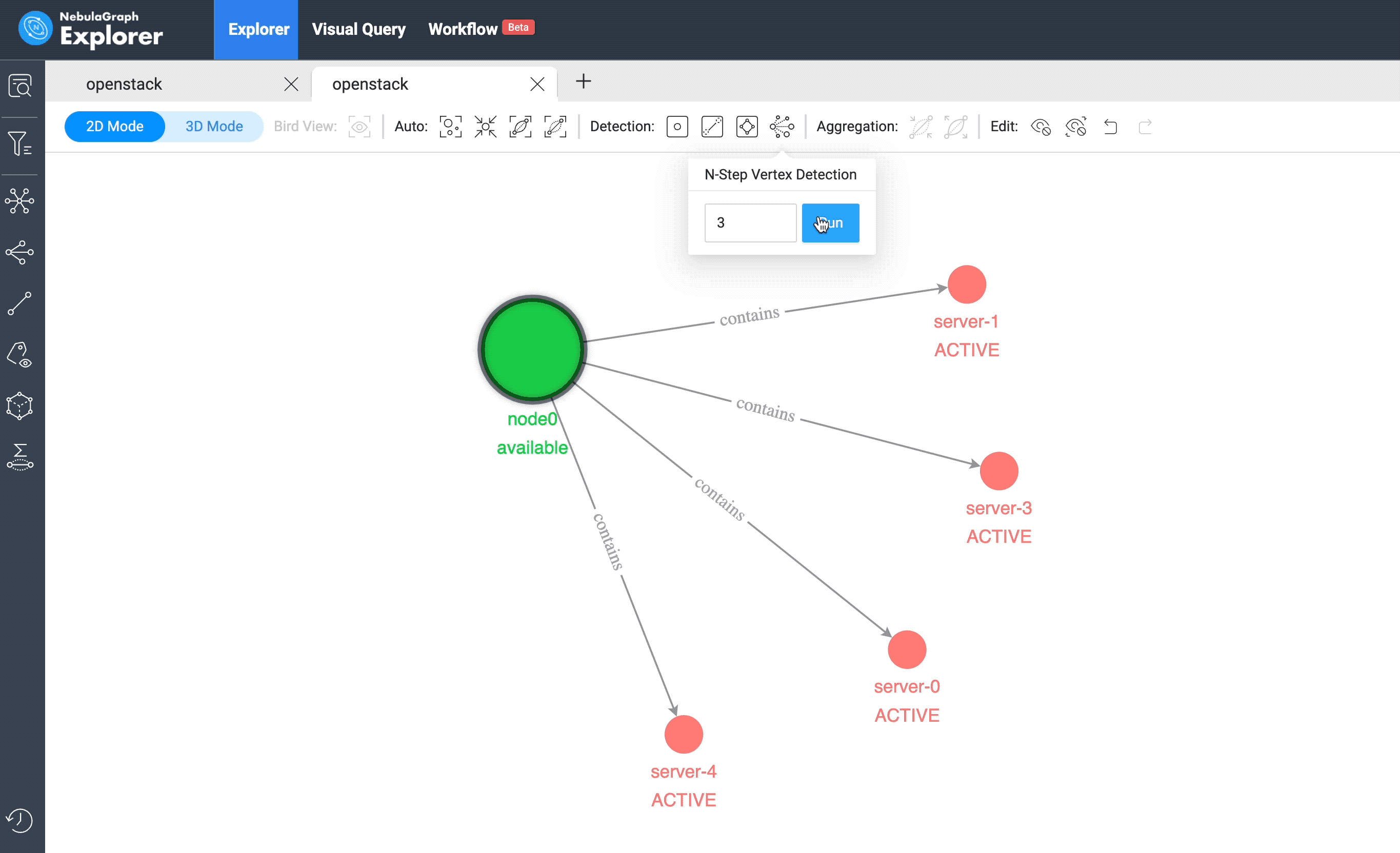
Task: Close the first openstack tab
Action: pyautogui.click(x=291, y=84)
